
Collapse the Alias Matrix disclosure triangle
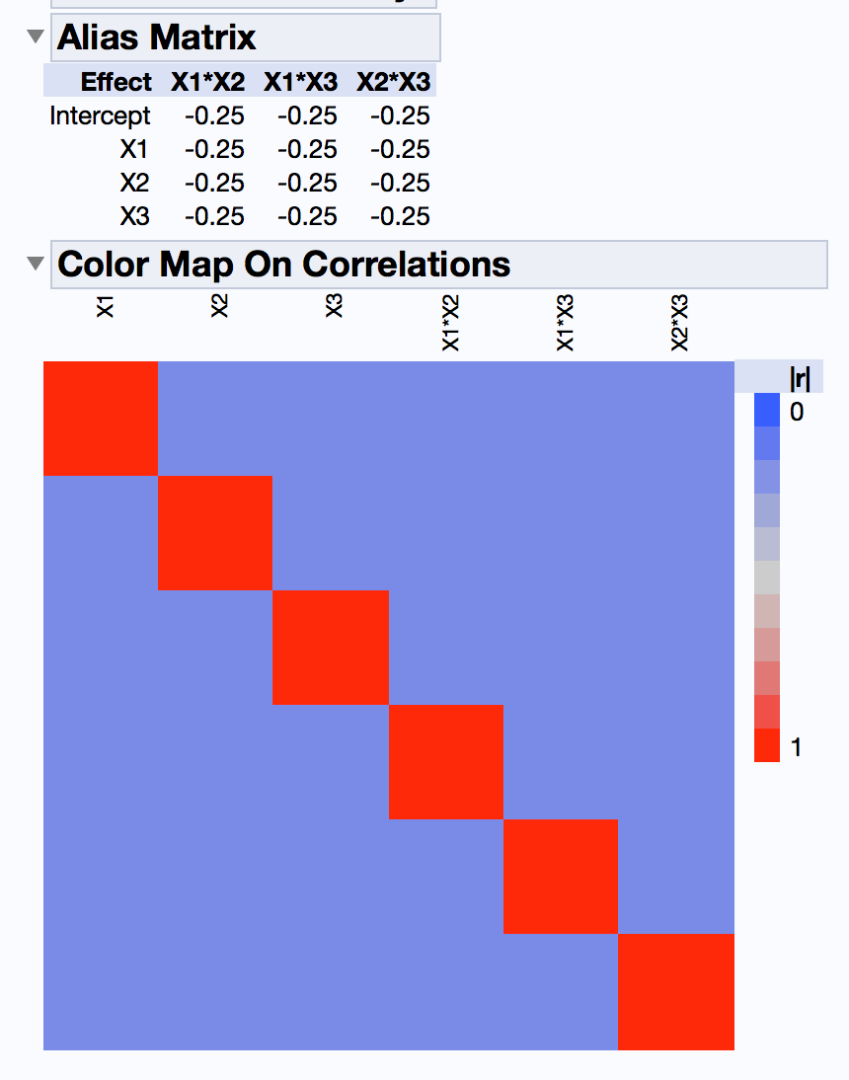[x=34, y=37]
